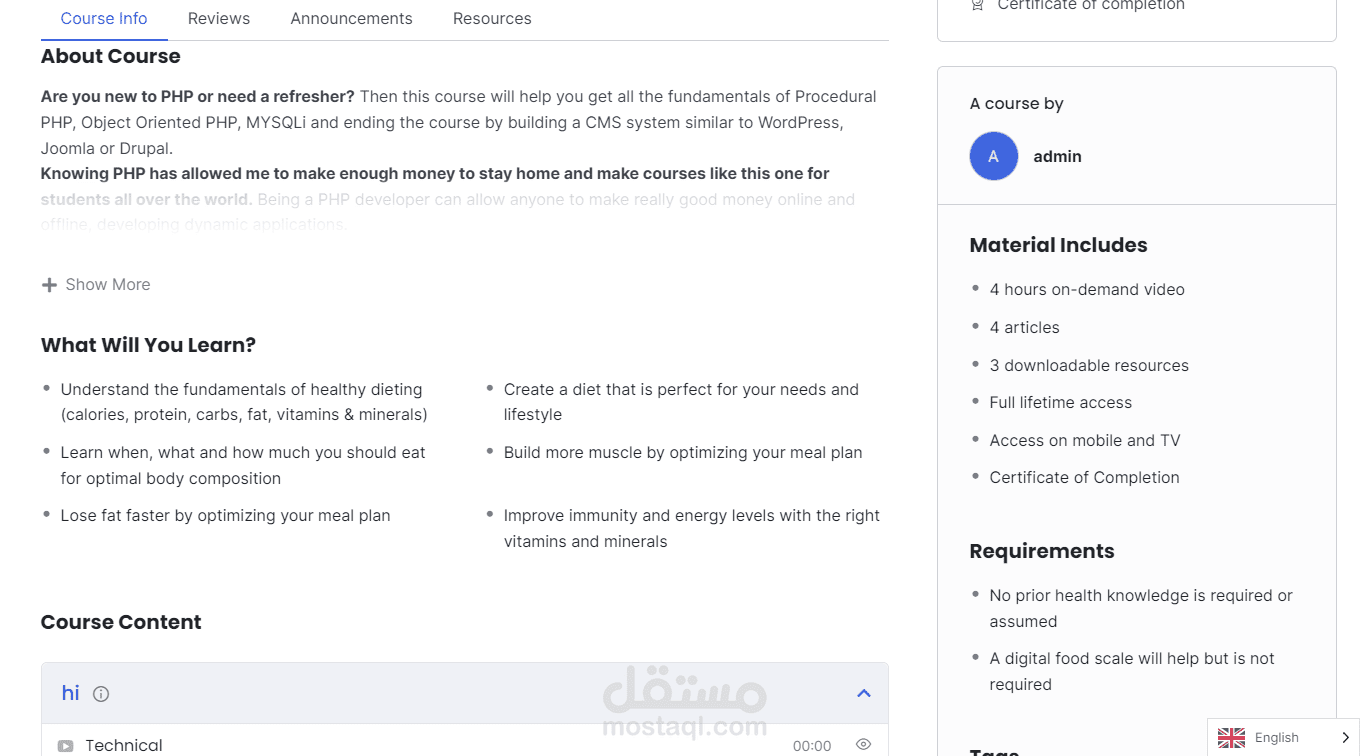
Task: Click the certificate icon at top of sidebar
Action: pyautogui.click(x=977, y=5)
